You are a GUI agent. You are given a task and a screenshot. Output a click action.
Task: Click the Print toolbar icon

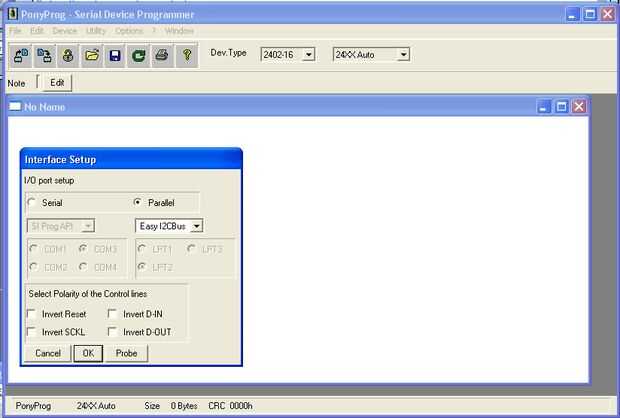click(x=162, y=55)
